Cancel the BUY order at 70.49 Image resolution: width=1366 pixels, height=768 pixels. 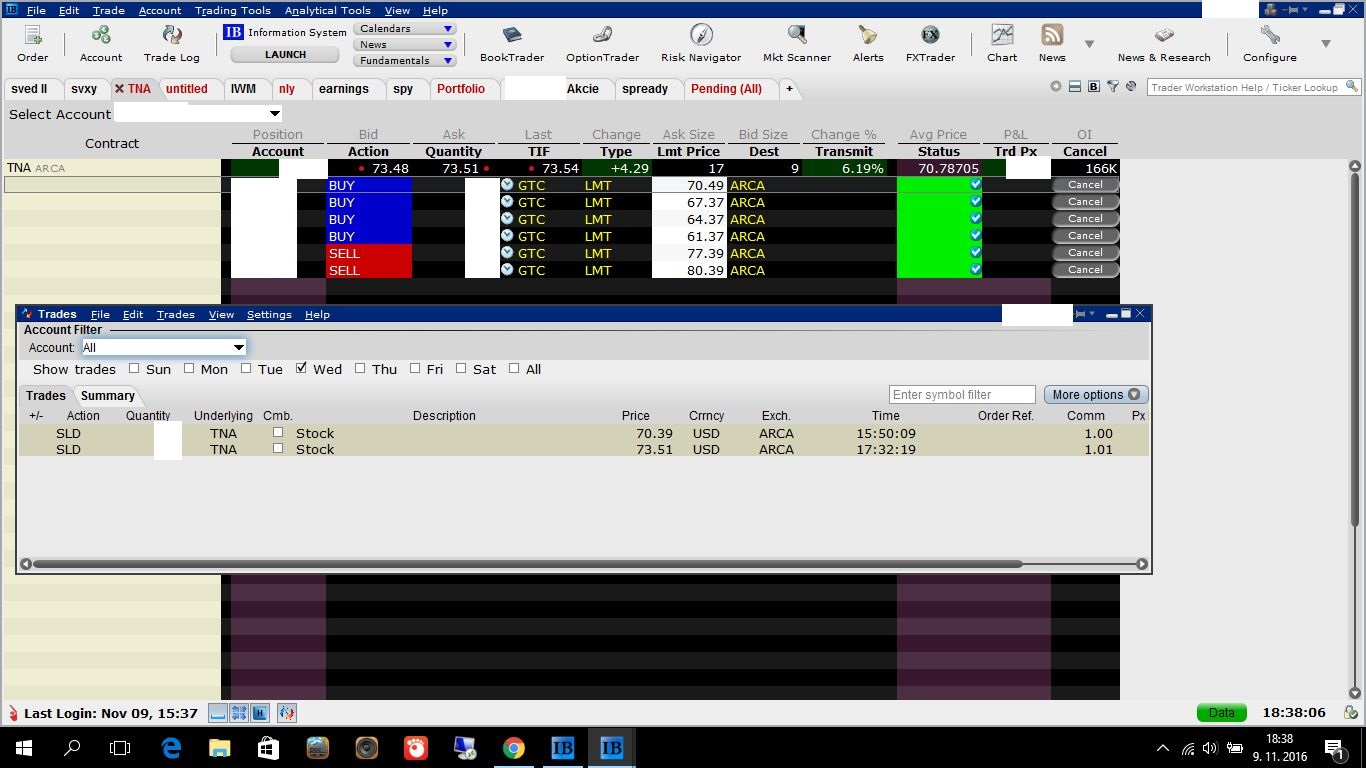[1085, 185]
